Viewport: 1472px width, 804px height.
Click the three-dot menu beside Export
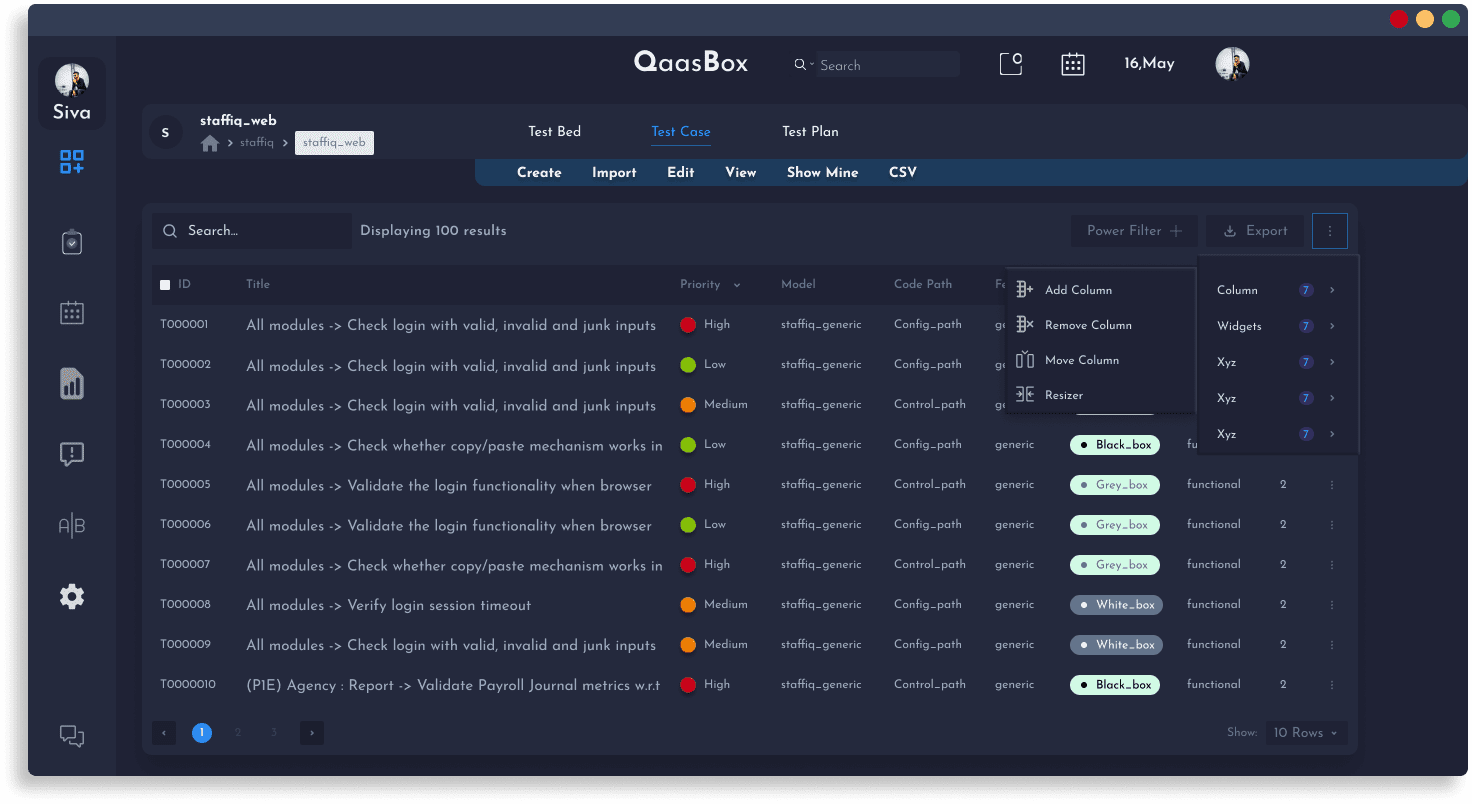1330,231
